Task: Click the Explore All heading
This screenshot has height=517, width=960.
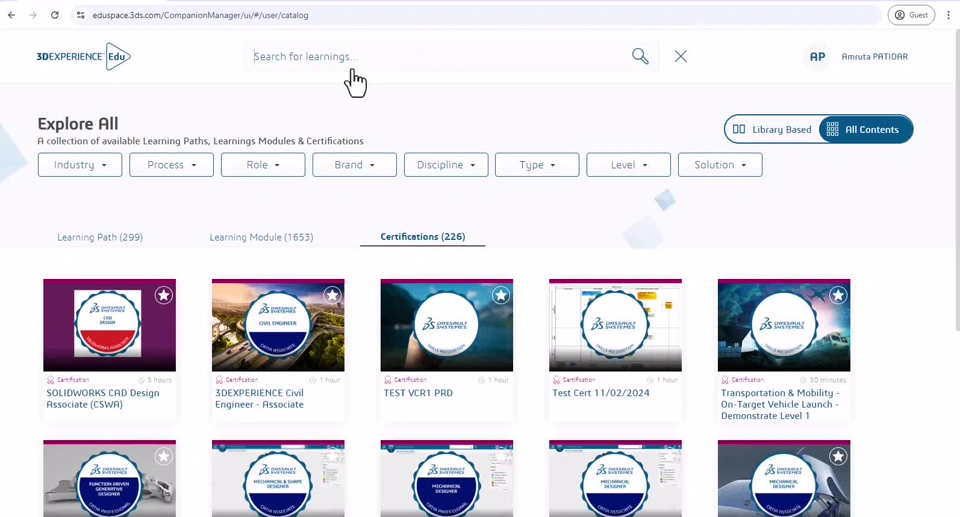Action: pos(78,124)
